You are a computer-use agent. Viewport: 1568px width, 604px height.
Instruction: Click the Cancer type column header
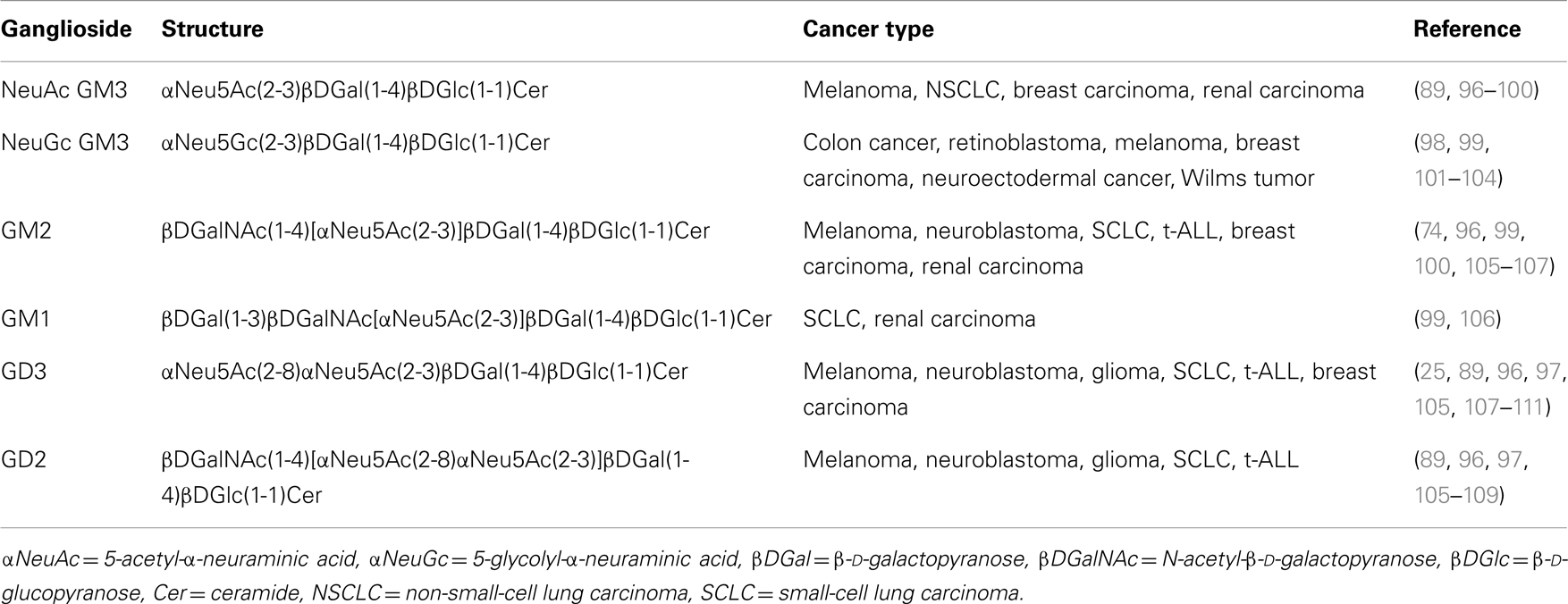tap(868, 29)
